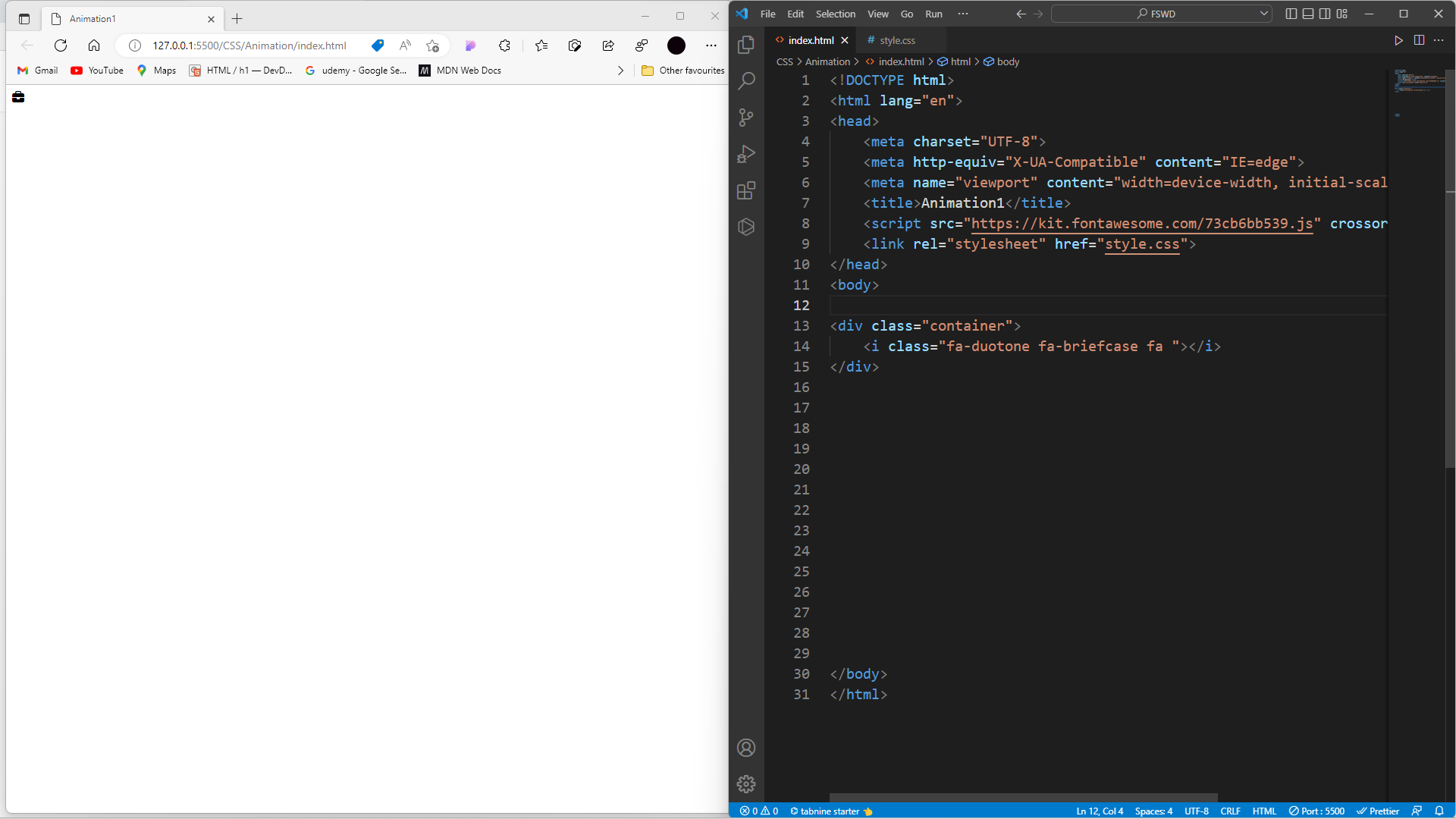The image size is (1456, 819).
Task: Open the Split Editor icon
Action: tap(1419, 40)
